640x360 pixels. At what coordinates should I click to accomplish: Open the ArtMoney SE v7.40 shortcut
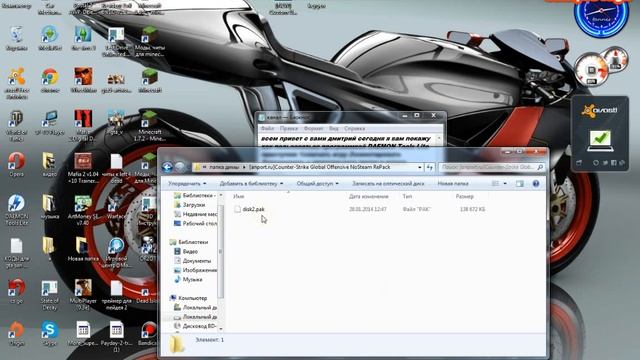tap(83, 209)
